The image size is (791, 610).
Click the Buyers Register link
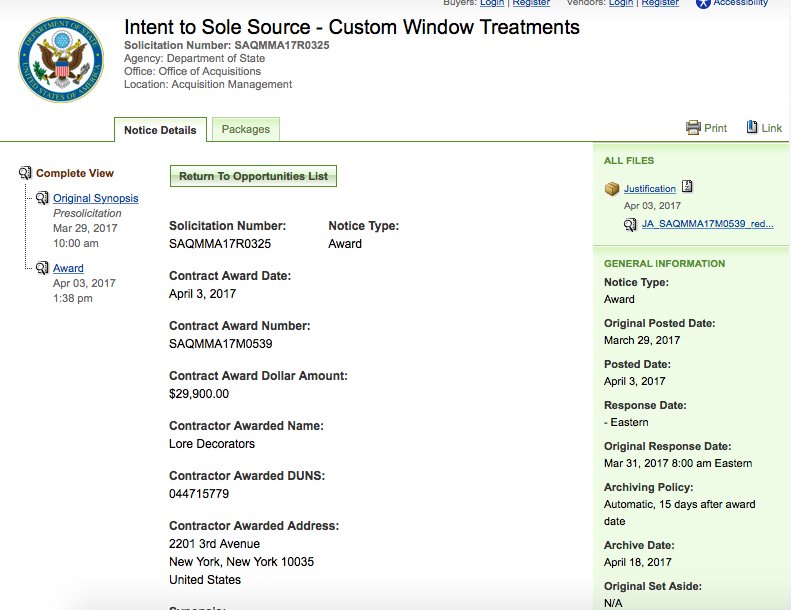coord(531,3)
